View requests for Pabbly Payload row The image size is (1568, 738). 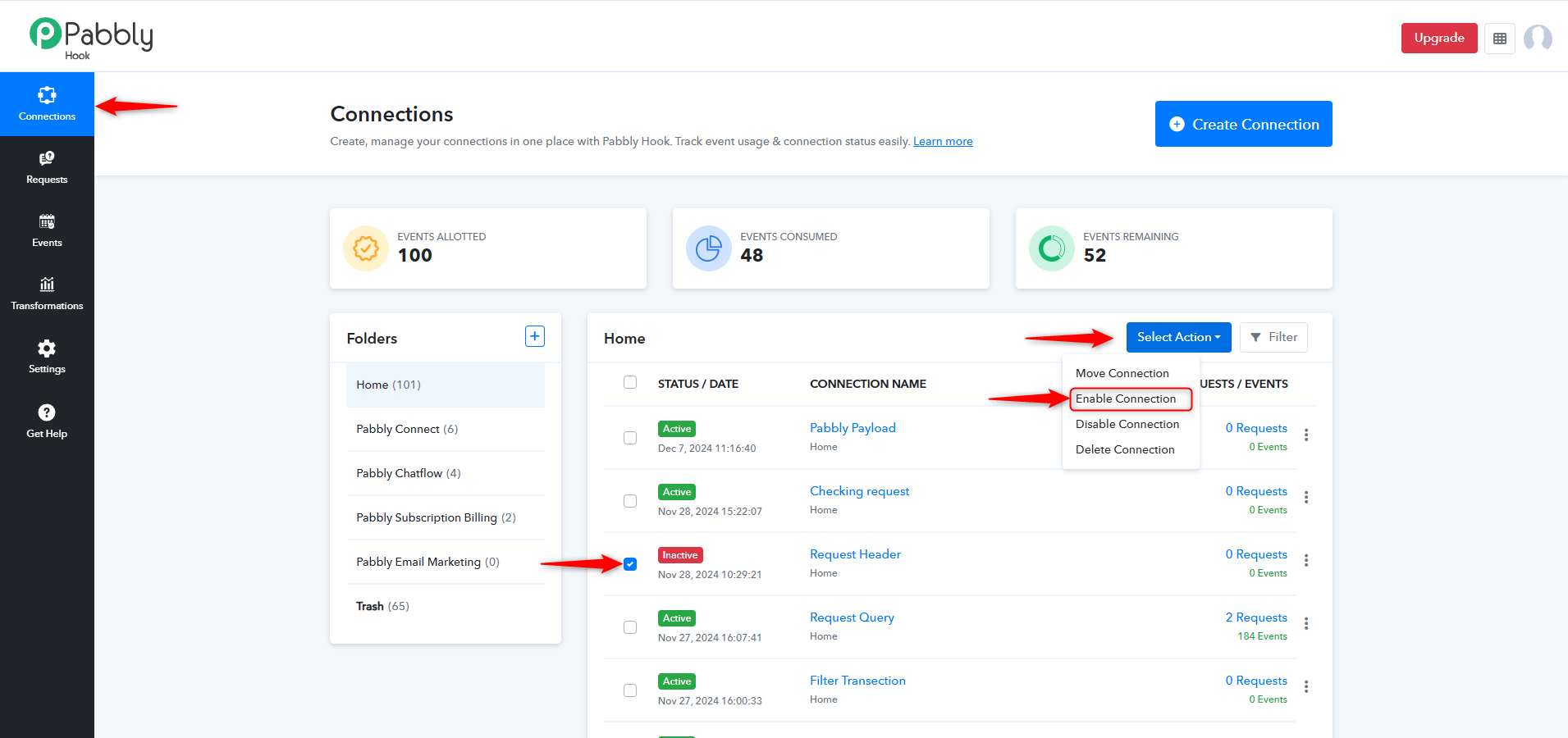point(1256,428)
